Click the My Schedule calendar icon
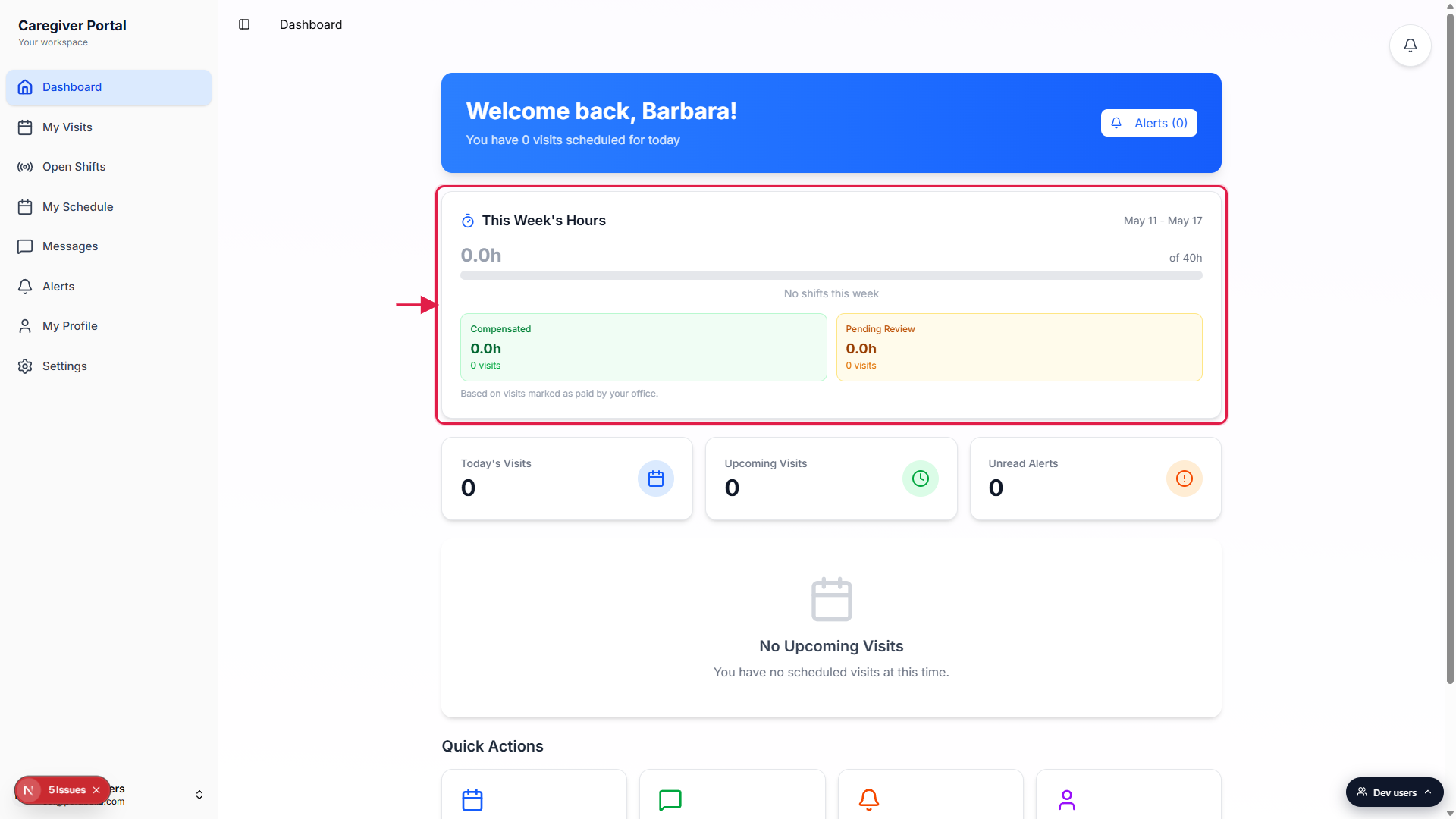Image resolution: width=1456 pixels, height=819 pixels. click(x=25, y=207)
